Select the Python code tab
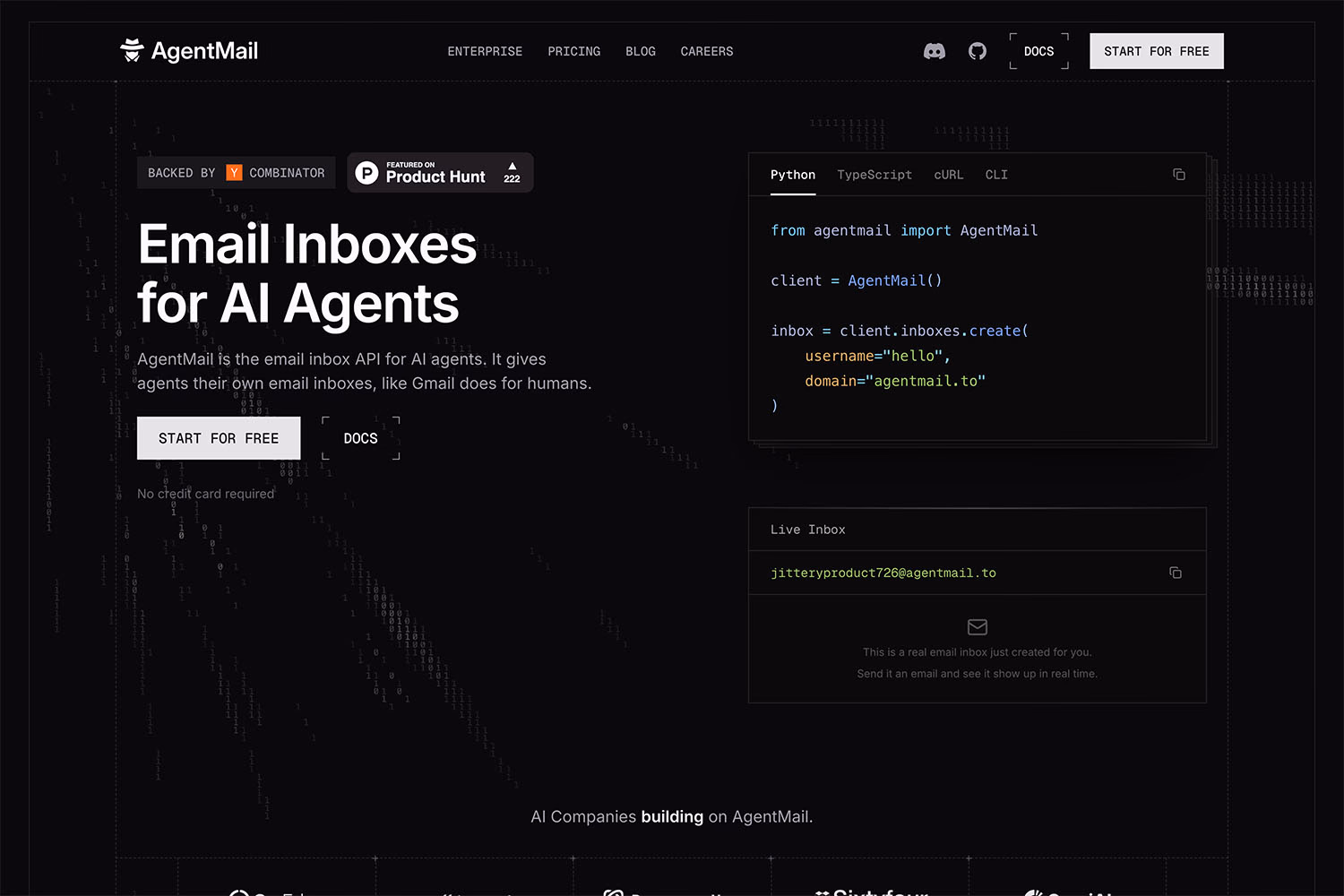1344x896 pixels. coord(792,175)
